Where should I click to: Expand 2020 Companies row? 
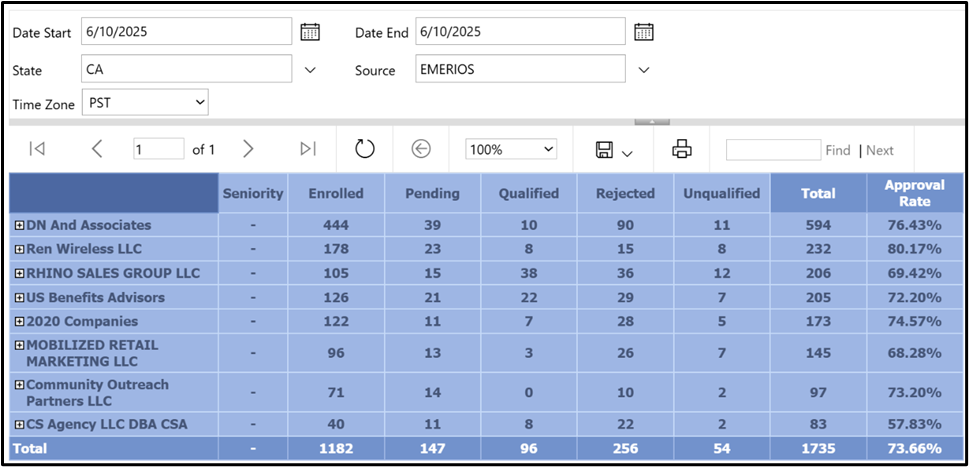(x=19, y=321)
